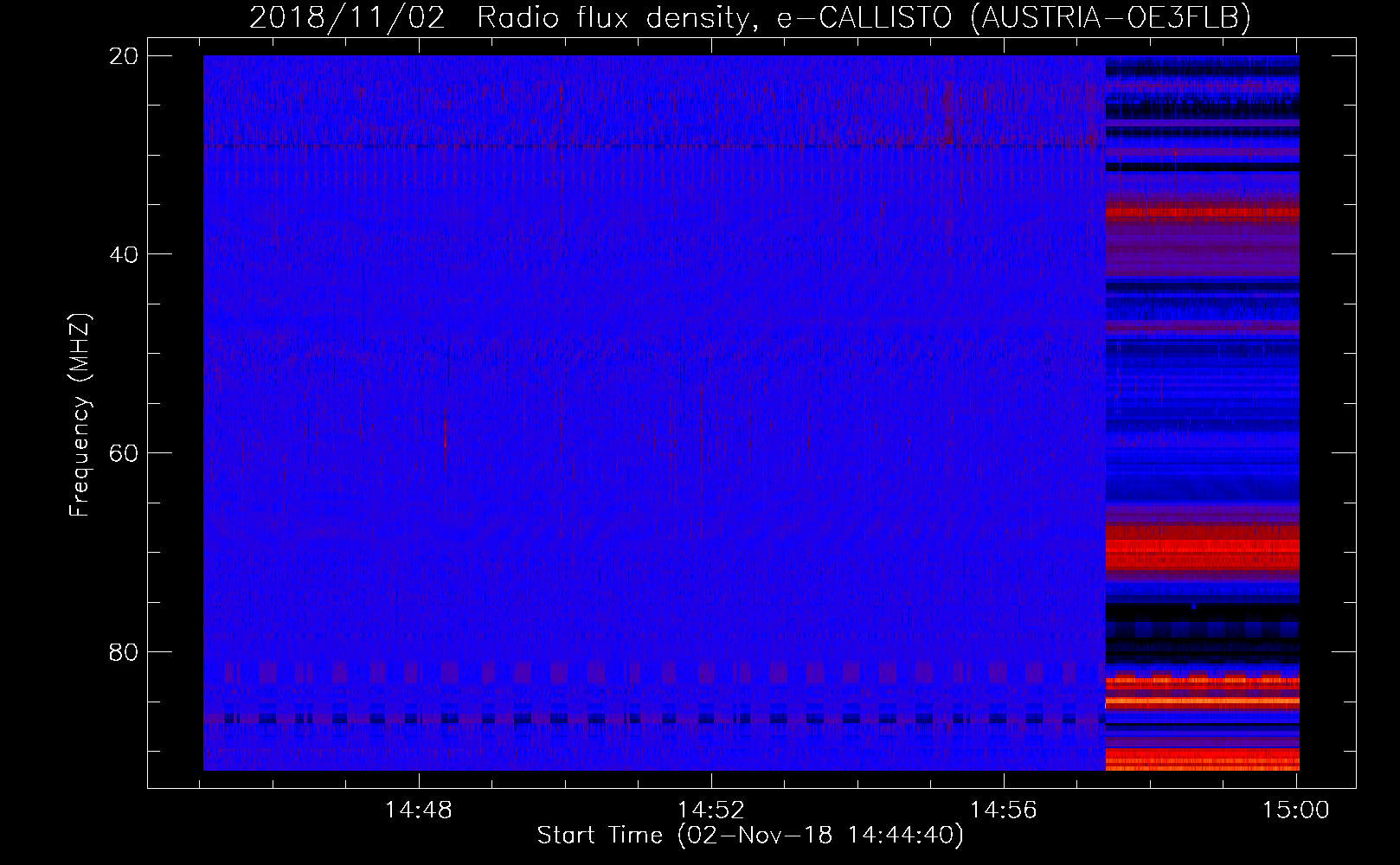Image resolution: width=1400 pixels, height=865 pixels.
Task: Select the Frequency (MHZ) axis label
Action: point(80,415)
